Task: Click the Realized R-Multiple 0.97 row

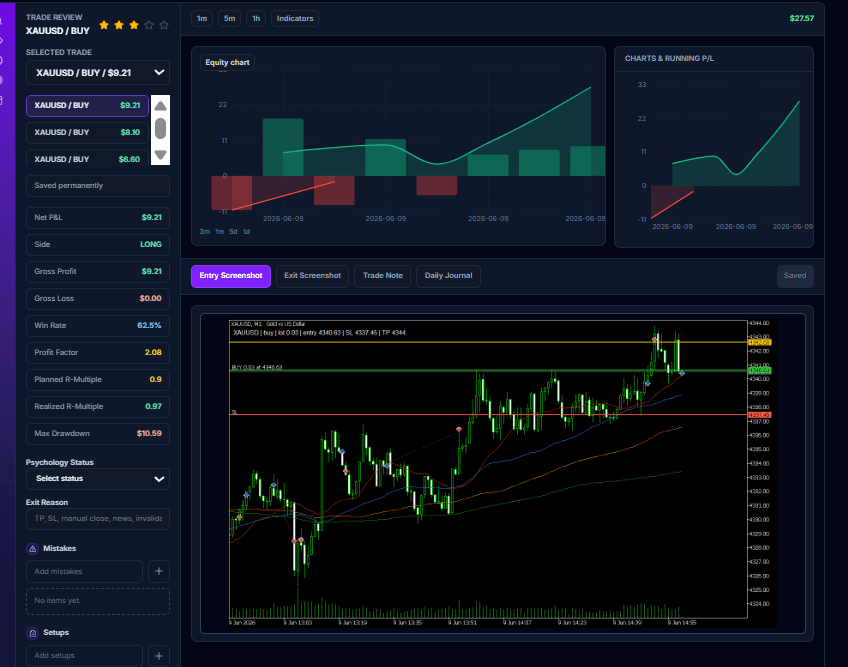Action: 98,407
